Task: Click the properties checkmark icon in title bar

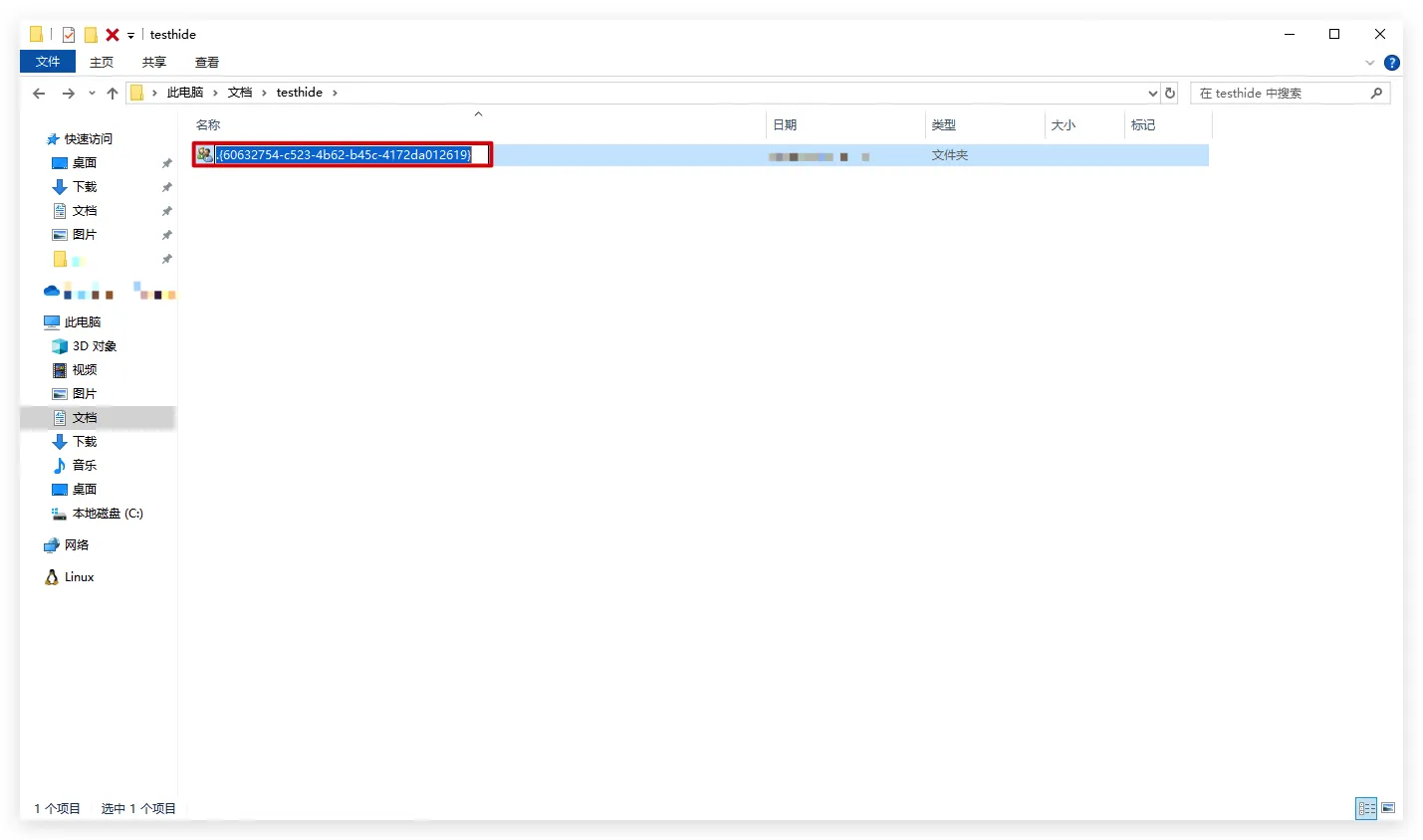Action: click(69, 35)
